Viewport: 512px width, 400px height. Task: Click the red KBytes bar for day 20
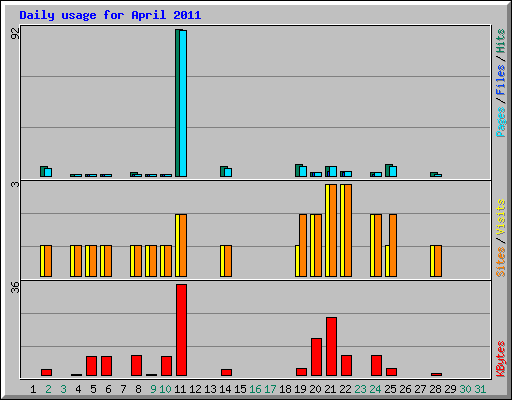tap(316, 357)
